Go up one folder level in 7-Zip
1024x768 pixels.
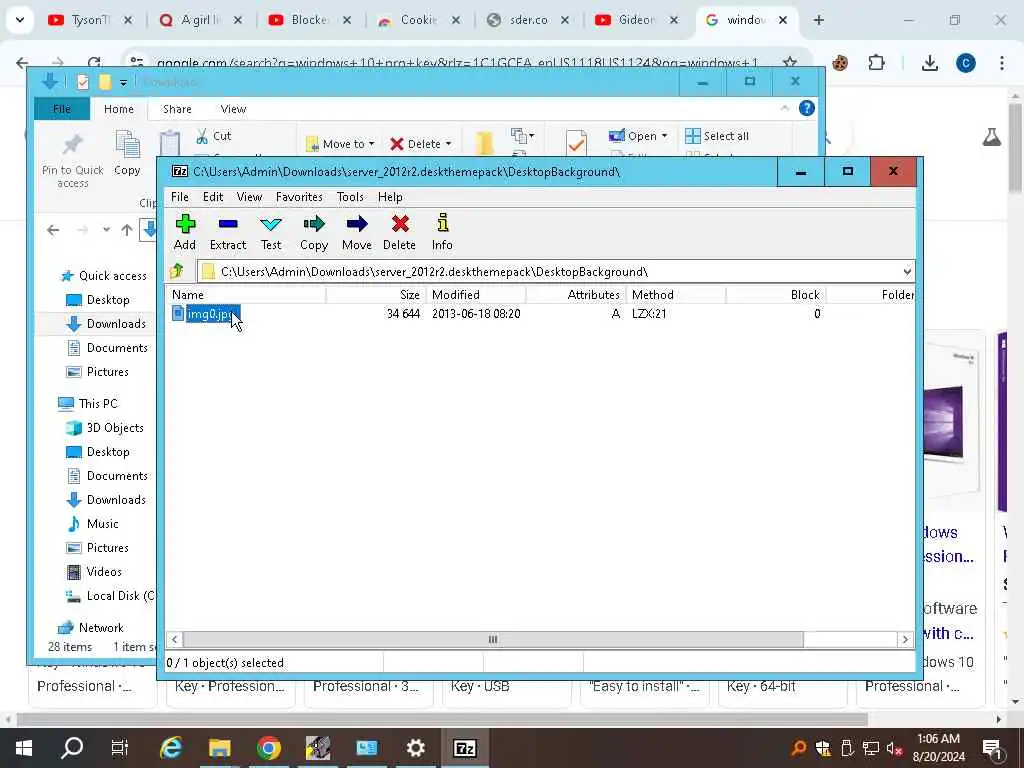point(176,271)
